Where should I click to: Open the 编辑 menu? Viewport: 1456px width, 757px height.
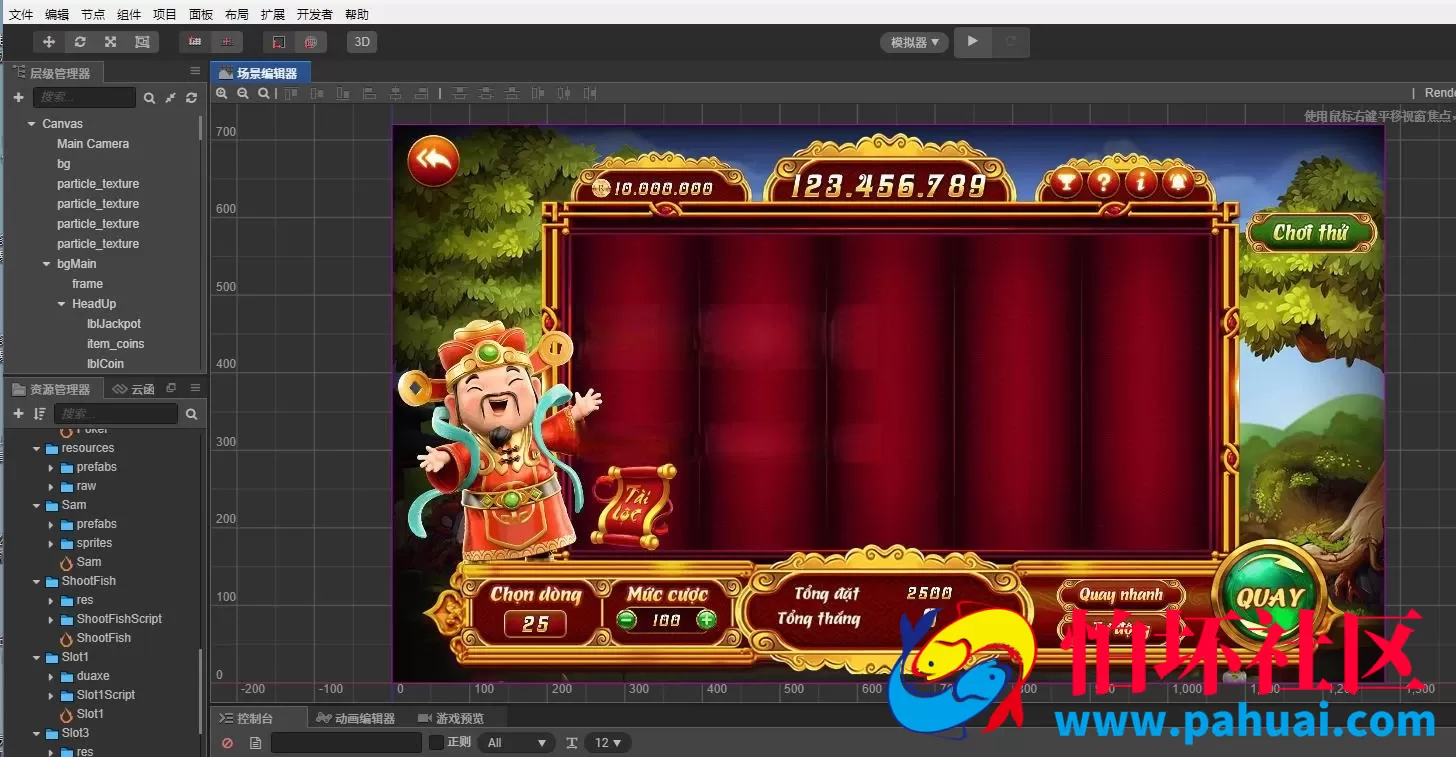click(57, 14)
